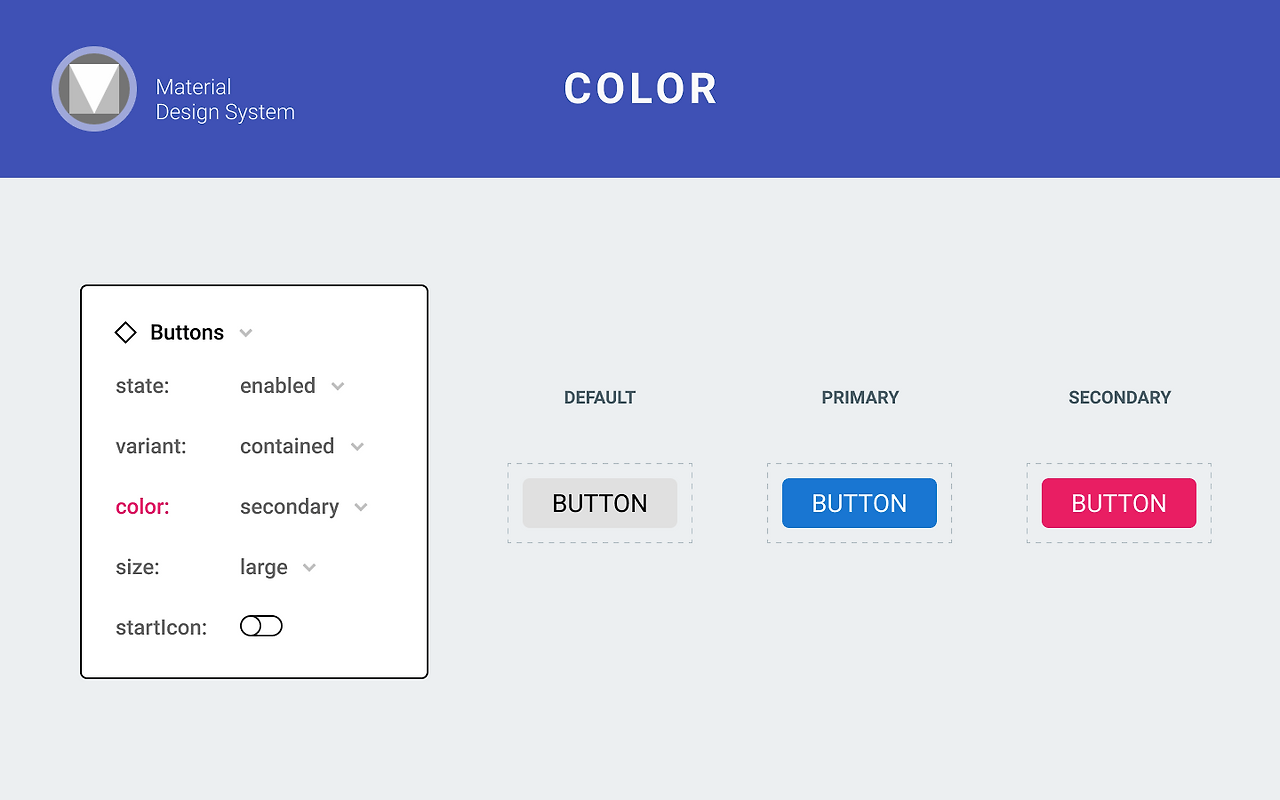Click the dropdown arrow beside secondary

360,507
